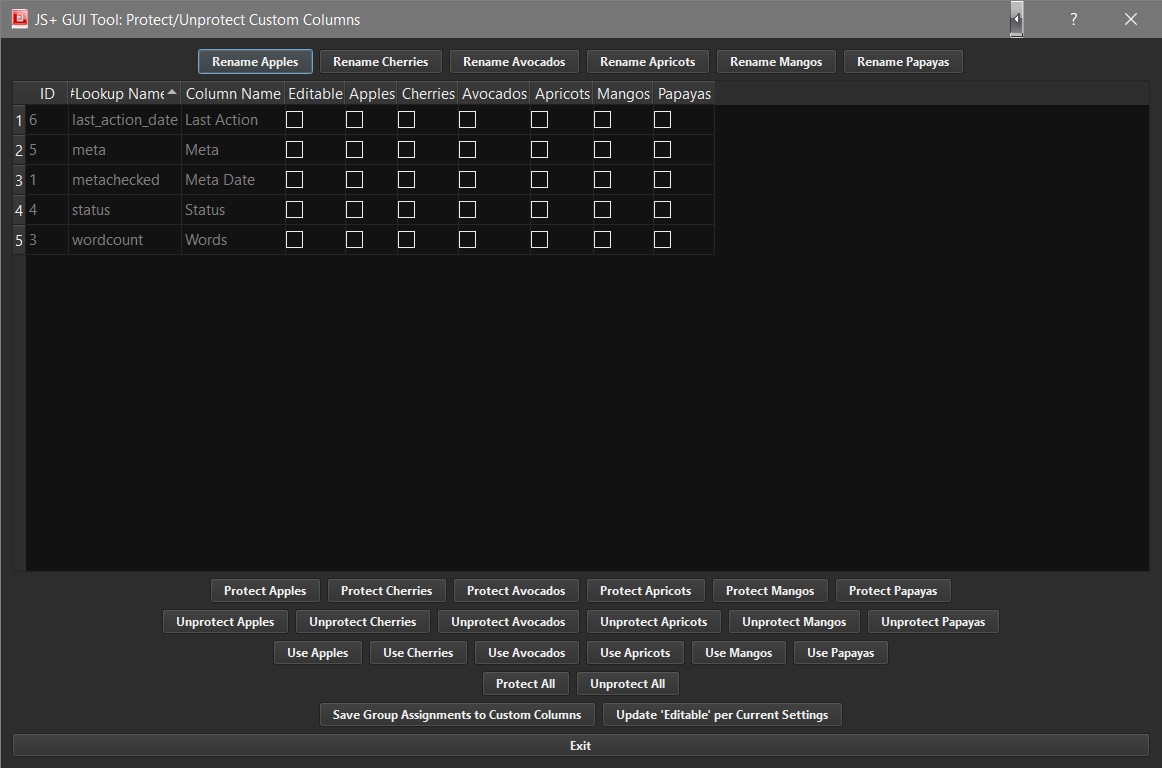The image size is (1162, 768).
Task: Click the ID column header
Action: pyautogui.click(x=47, y=93)
